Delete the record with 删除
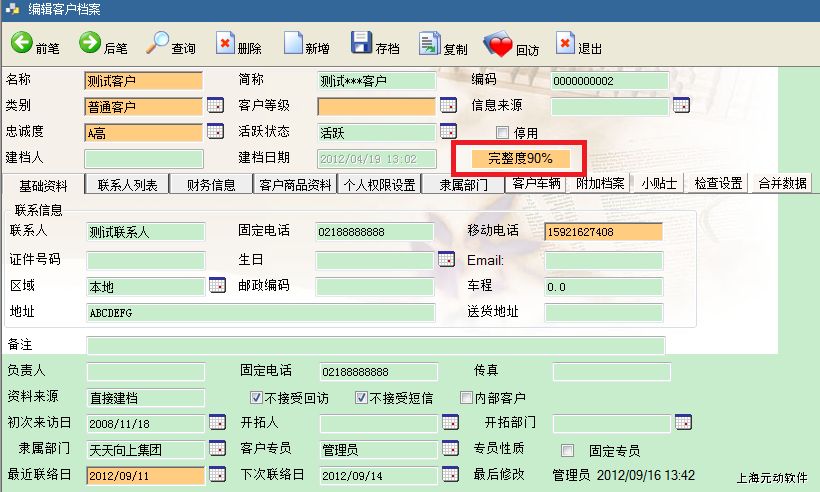 (238, 44)
